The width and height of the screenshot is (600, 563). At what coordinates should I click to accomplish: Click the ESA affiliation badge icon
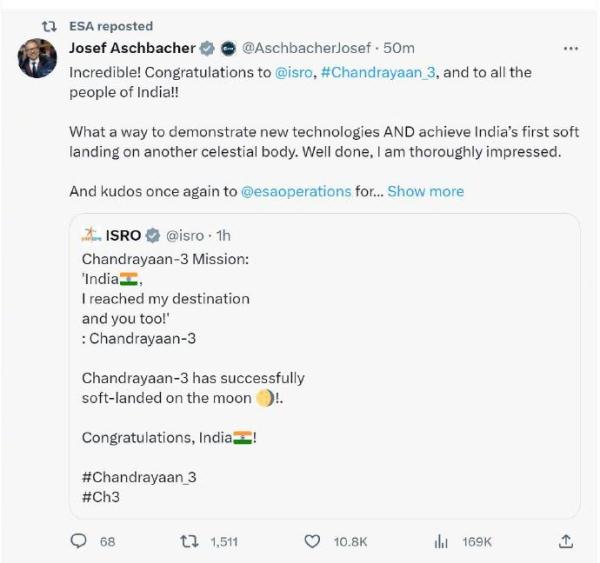pyautogui.click(x=227, y=48)
